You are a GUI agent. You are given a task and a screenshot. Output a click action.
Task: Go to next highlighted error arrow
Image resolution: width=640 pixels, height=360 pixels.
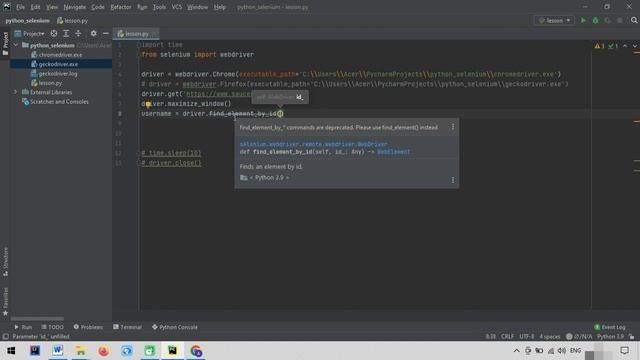click(x=634, y=46)
